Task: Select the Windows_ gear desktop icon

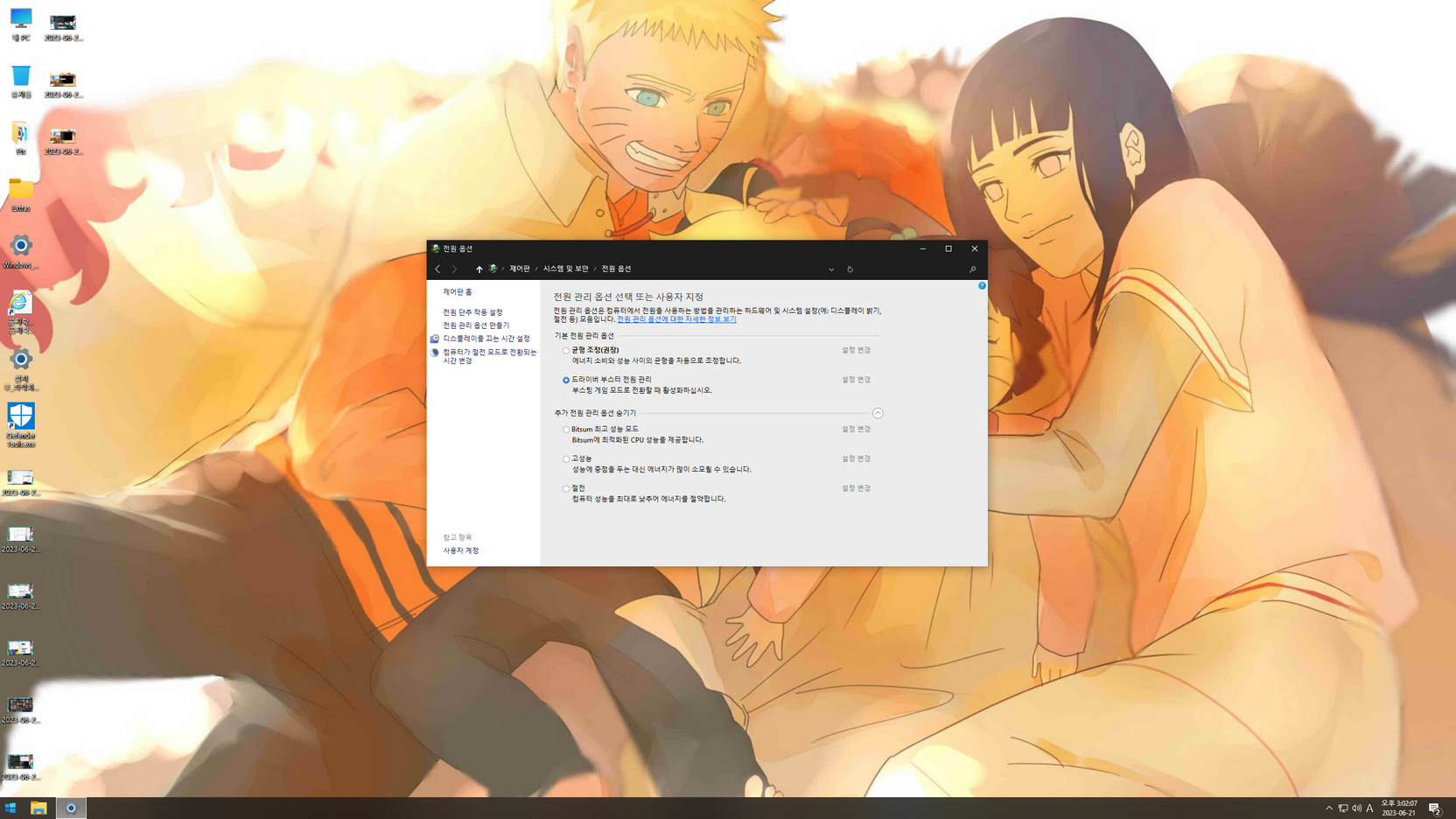Action: 21,252
